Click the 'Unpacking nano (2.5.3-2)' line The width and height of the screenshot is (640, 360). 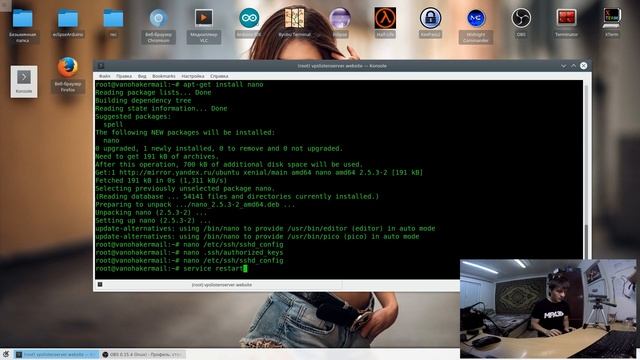(x=151, y=213)
